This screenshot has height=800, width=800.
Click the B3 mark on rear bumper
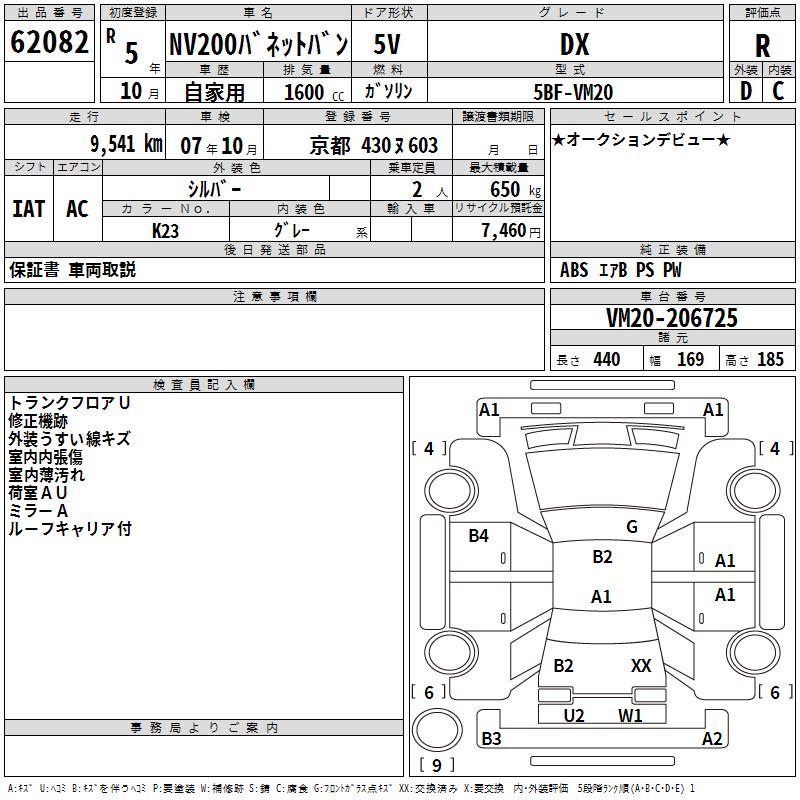[x=491, y=738]
